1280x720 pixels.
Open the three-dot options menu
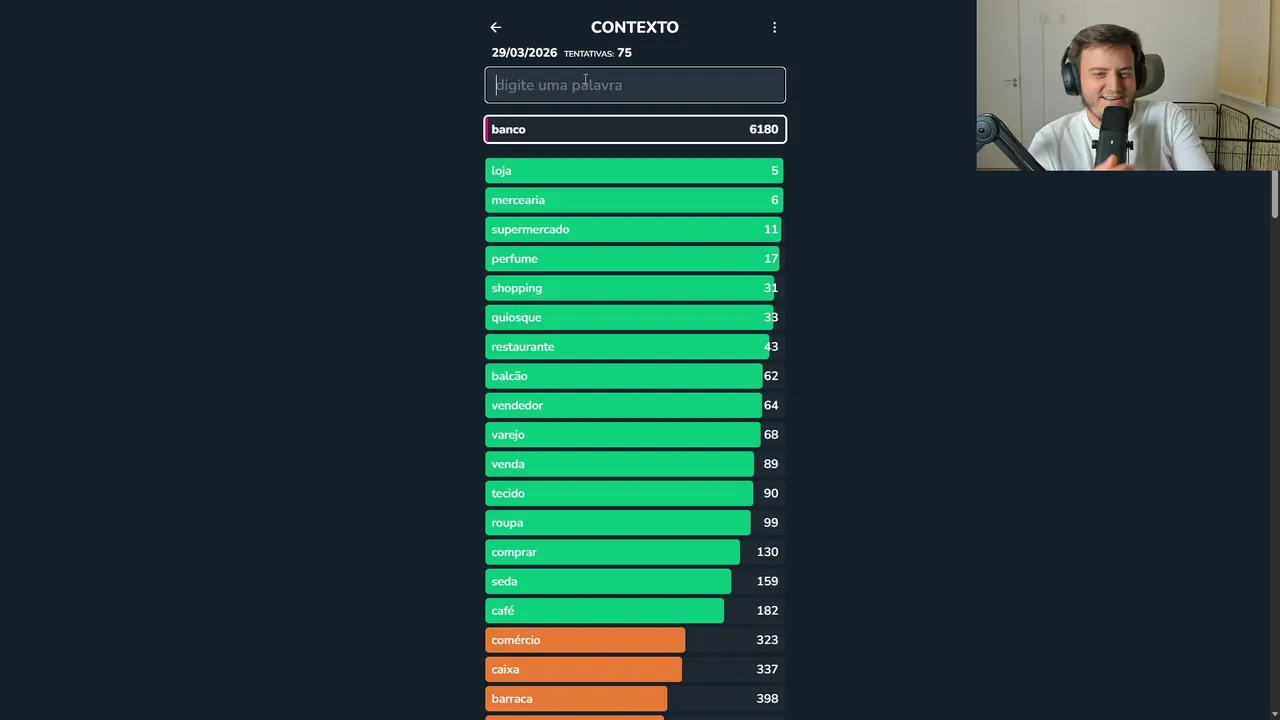774,28
